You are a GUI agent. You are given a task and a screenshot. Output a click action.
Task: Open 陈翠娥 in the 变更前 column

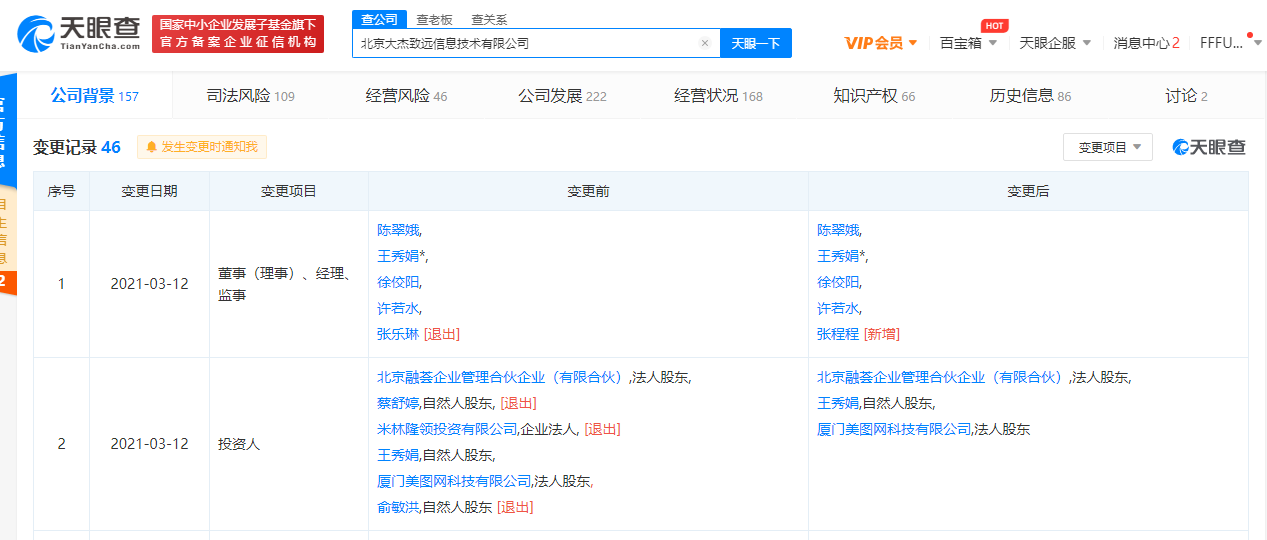pos(398,230)
